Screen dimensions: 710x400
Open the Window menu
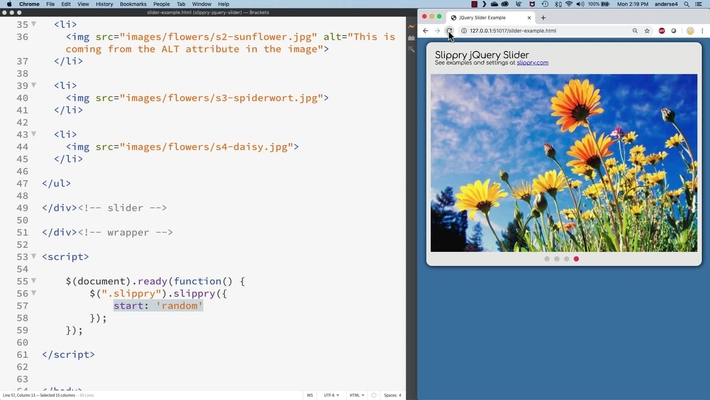tap(201, 4)
